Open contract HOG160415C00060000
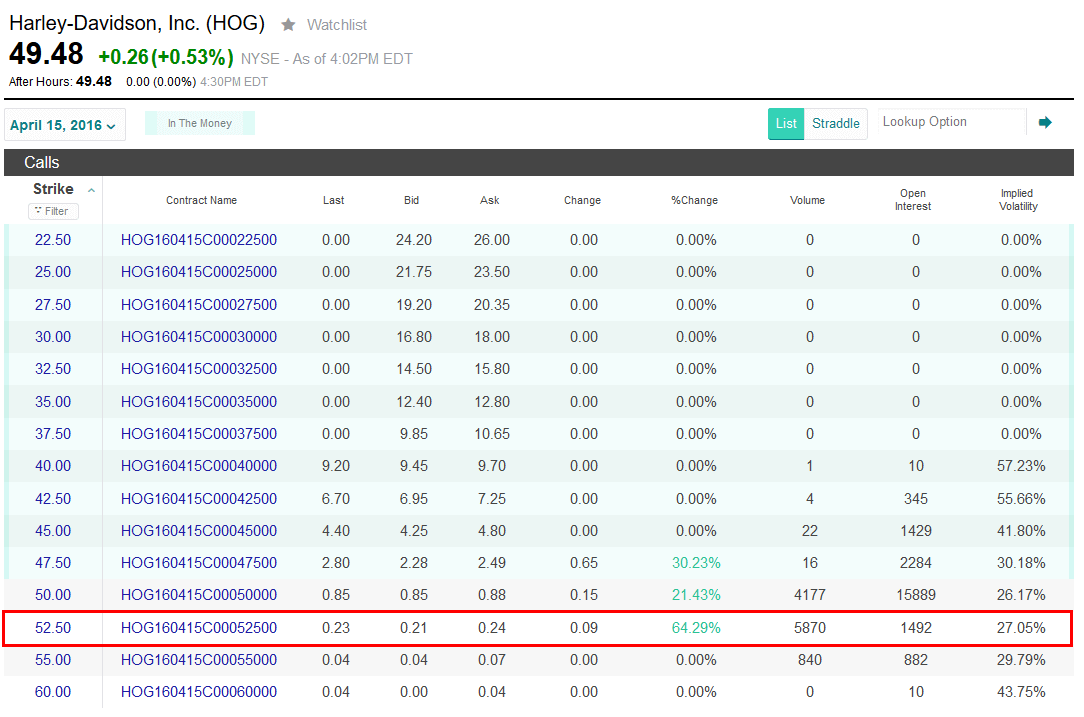The height and width of the screenshot is (717, 1084). [x=199, y=692]
